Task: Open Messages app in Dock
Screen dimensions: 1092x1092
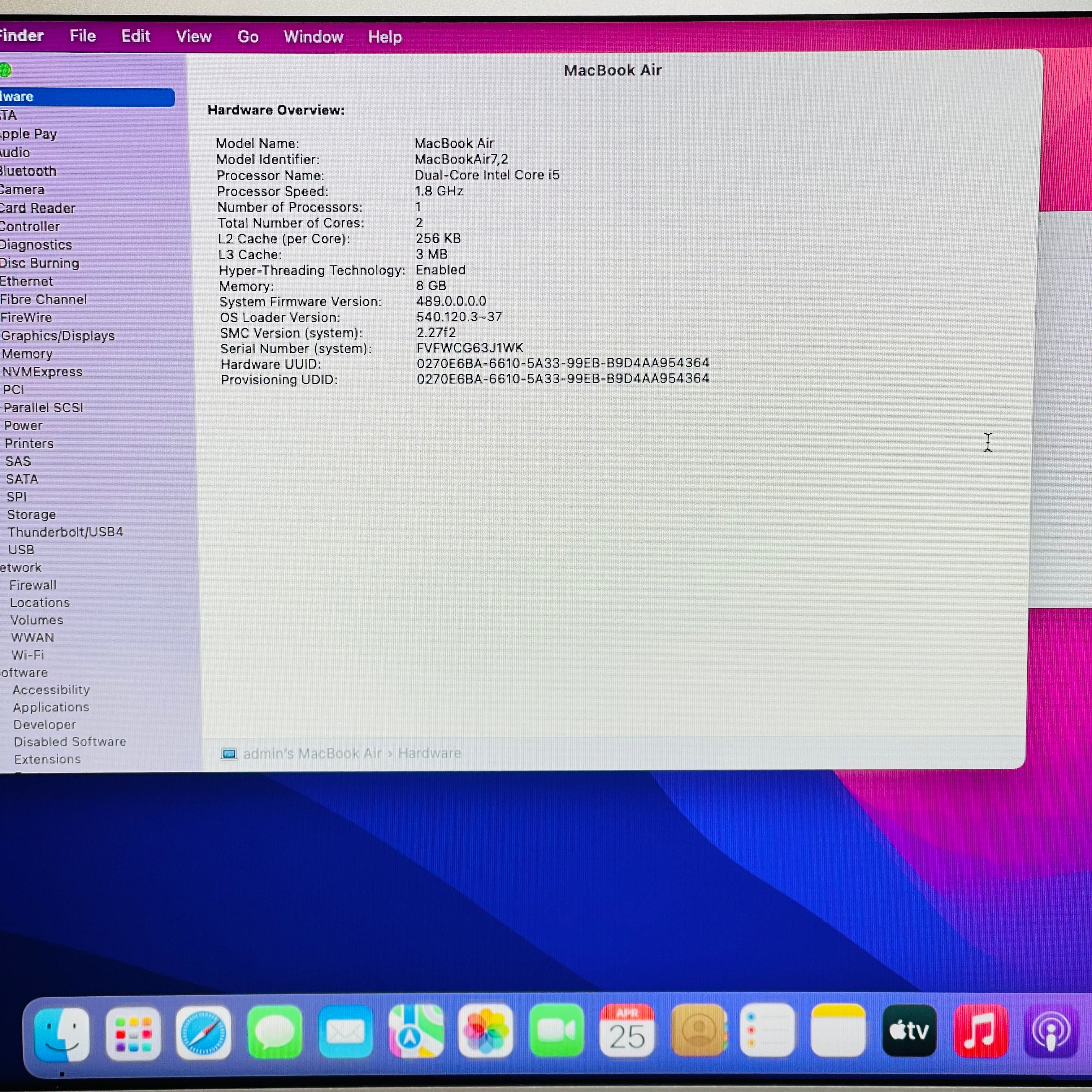Action: pyautogui.click(x=275, y=1032)
